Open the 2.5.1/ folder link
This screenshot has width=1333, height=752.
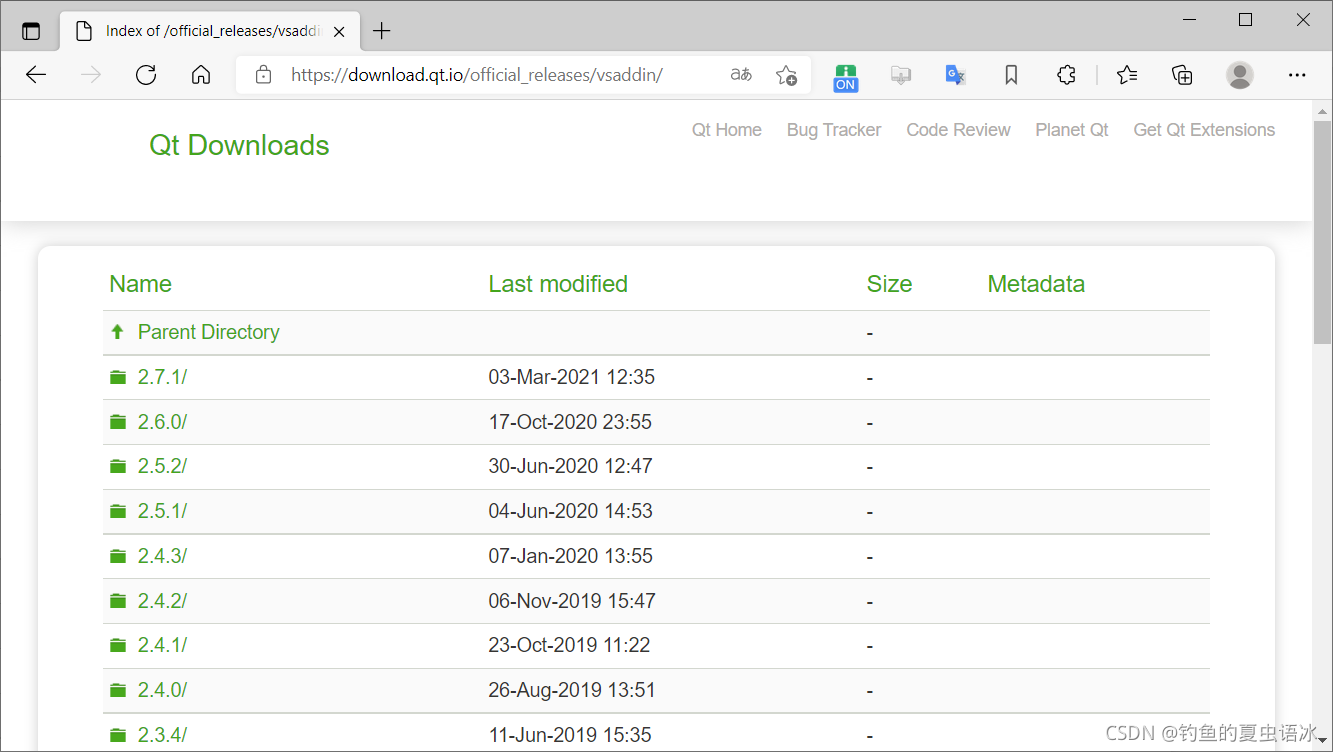tap(162, 511)
